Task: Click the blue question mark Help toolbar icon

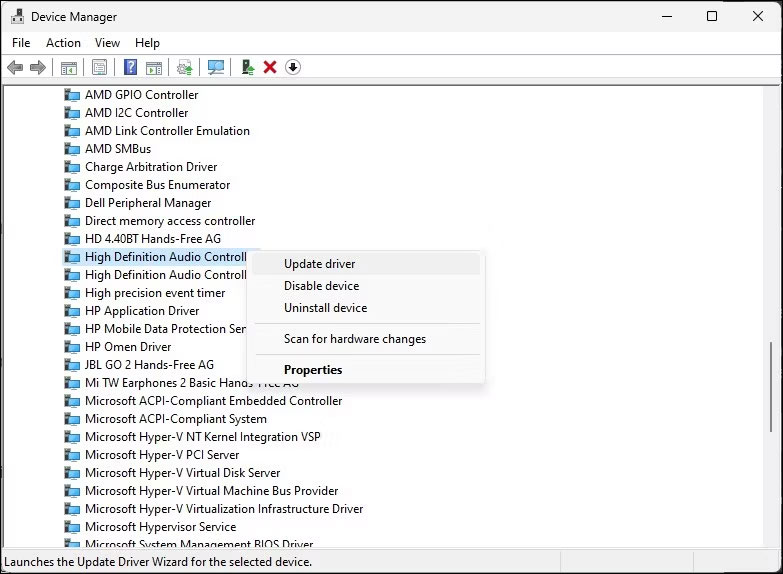Action: point(130,67)
